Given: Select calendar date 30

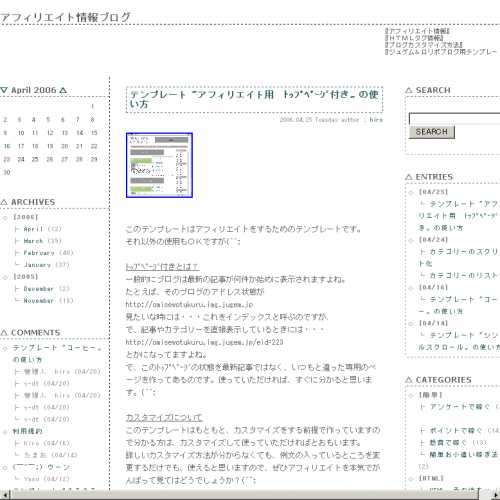Looking at the screenshot, I should [7, 172].
